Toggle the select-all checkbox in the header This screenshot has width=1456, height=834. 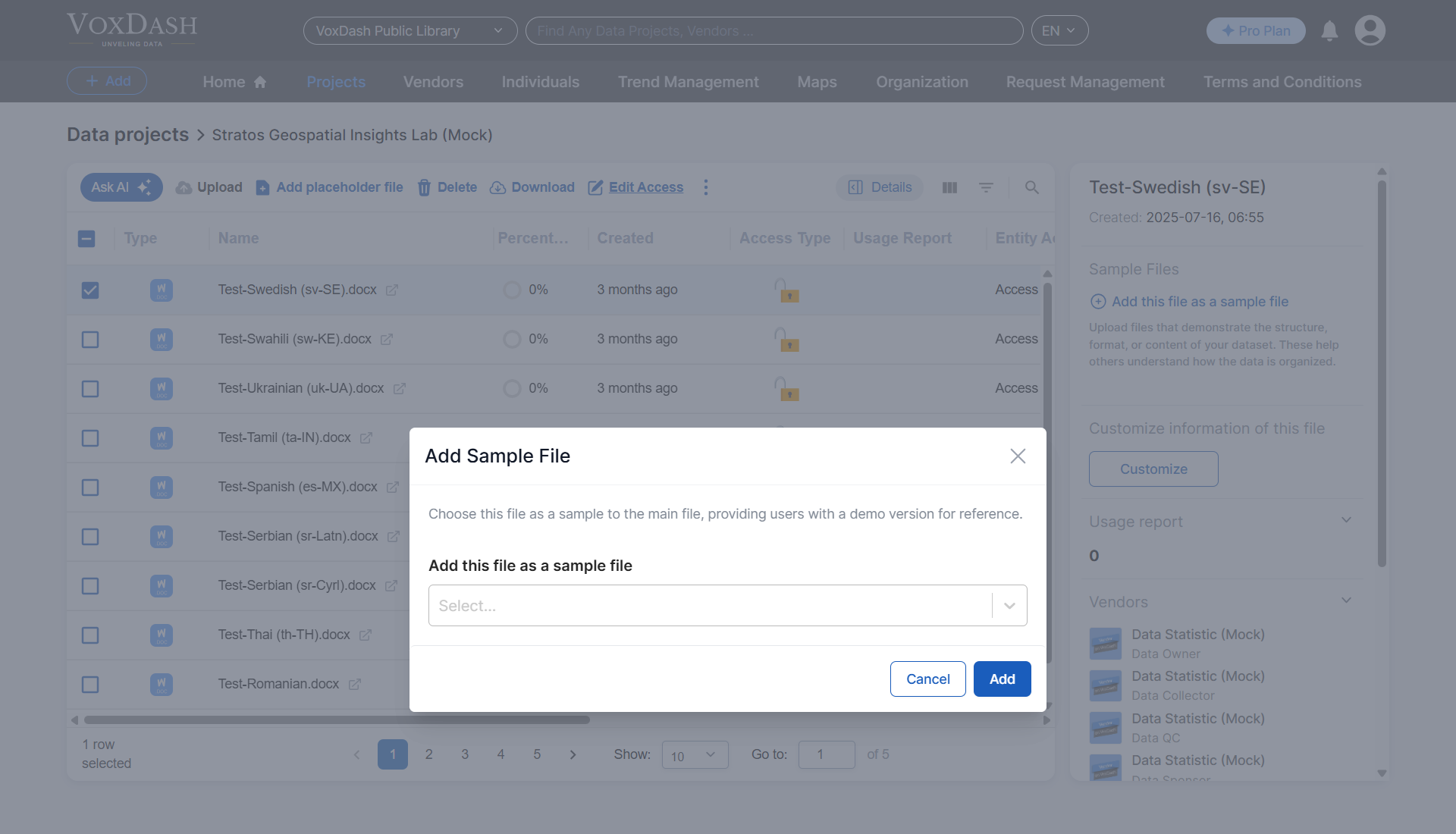[x=86, y=238]
